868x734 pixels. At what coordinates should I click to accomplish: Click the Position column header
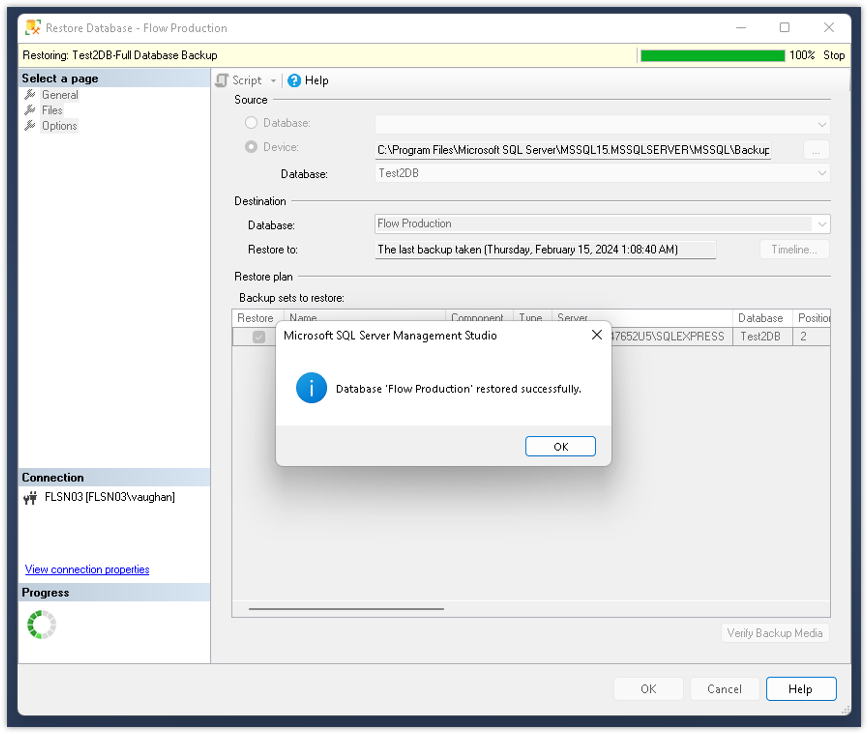tap(812, 318)
